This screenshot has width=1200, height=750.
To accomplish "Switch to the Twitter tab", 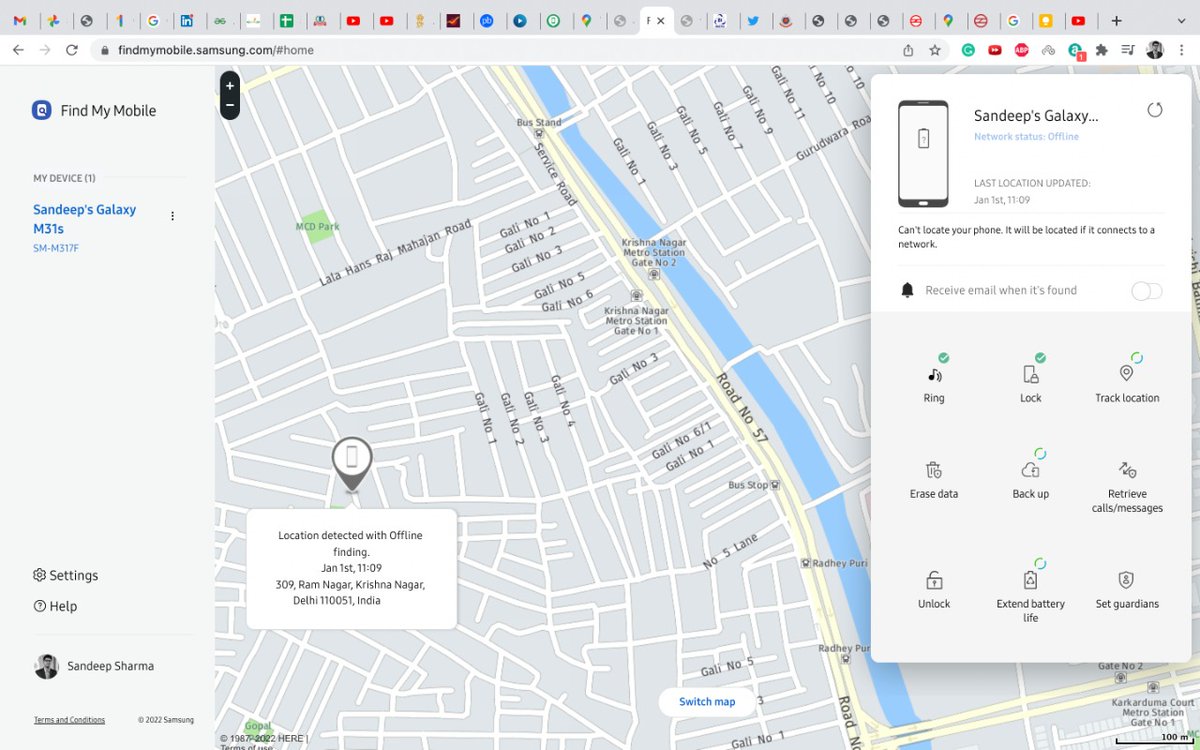I will 752,20.
